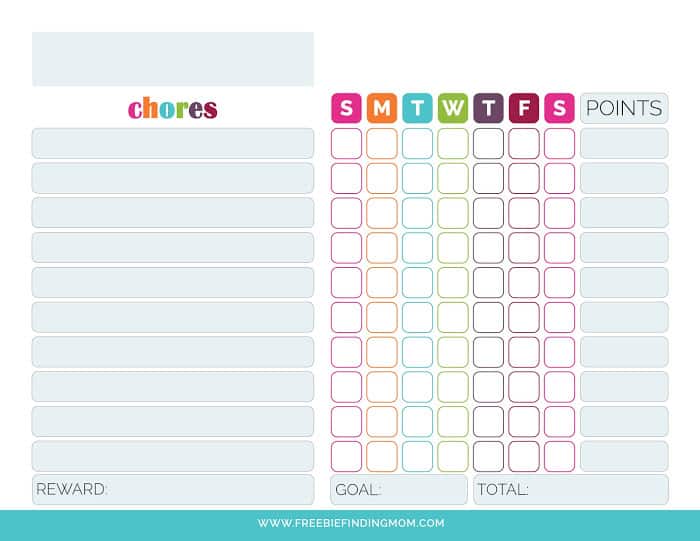Check the last-row Friday checkbox
The width and height of the screenshot is (700, 541).
pyautogui.click(x=524, y=456)
